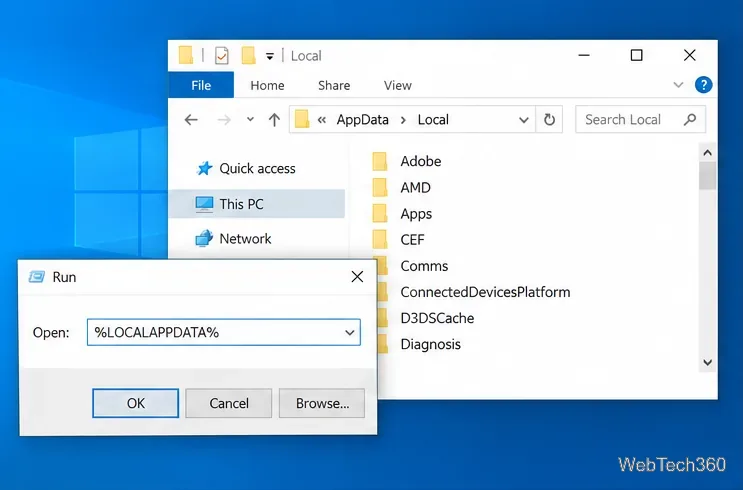This screenshot has height=490, width=743.
Task: Click the Run dialog title icon
Action: pos(36,277)
